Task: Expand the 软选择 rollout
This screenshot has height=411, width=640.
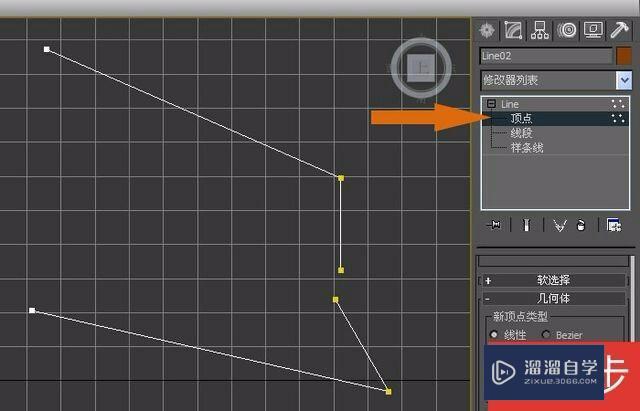Action: (553, 280)
